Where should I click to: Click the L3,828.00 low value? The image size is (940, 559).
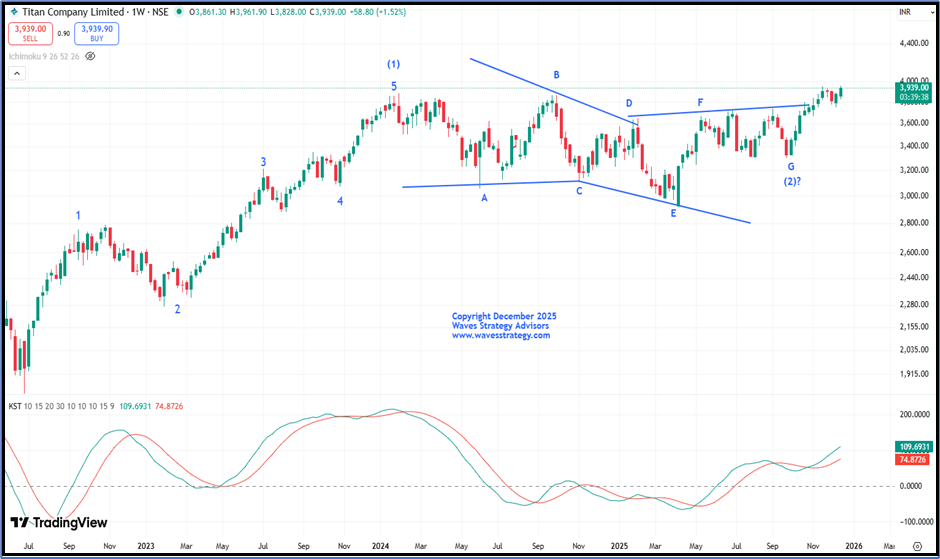pos(288,12)
